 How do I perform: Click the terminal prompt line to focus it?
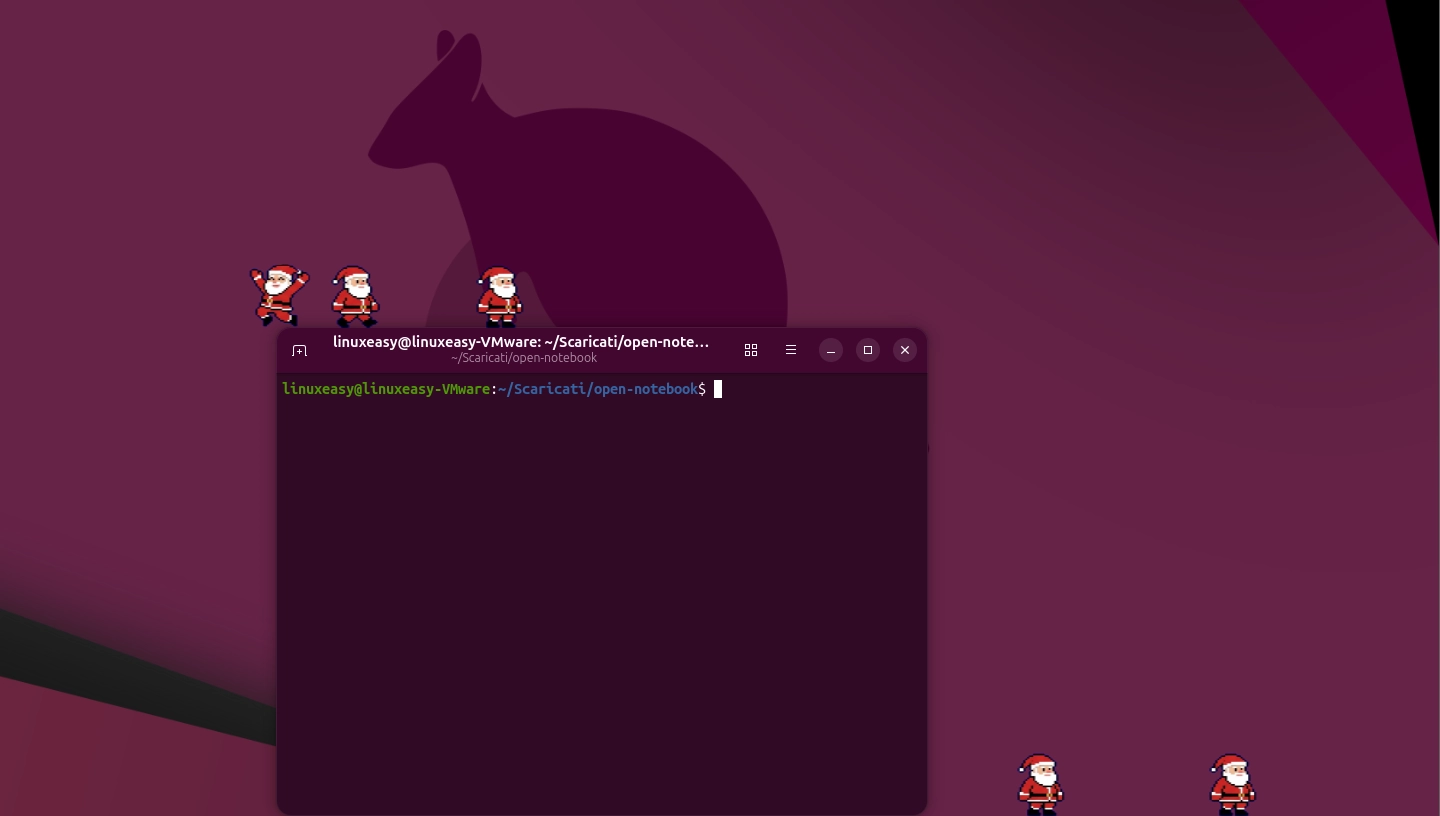(500, 389)
